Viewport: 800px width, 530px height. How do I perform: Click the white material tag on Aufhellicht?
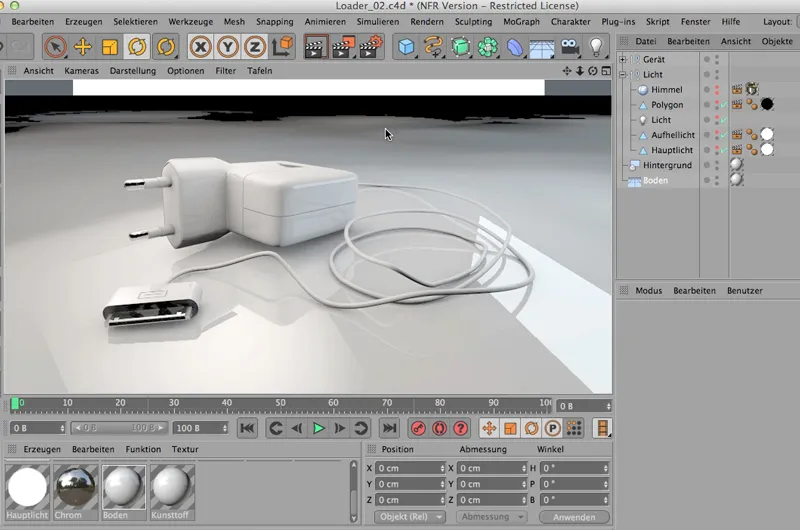click(767, 135)
